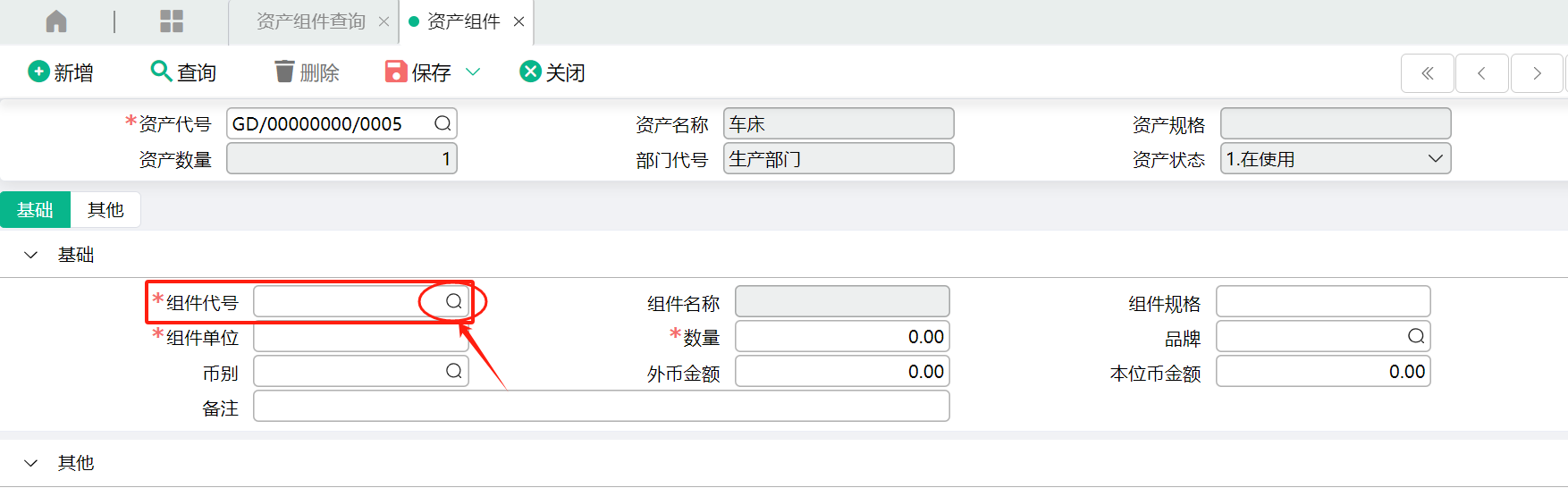
Task: Save the record with 保存
Action: [x=418, y=72]
